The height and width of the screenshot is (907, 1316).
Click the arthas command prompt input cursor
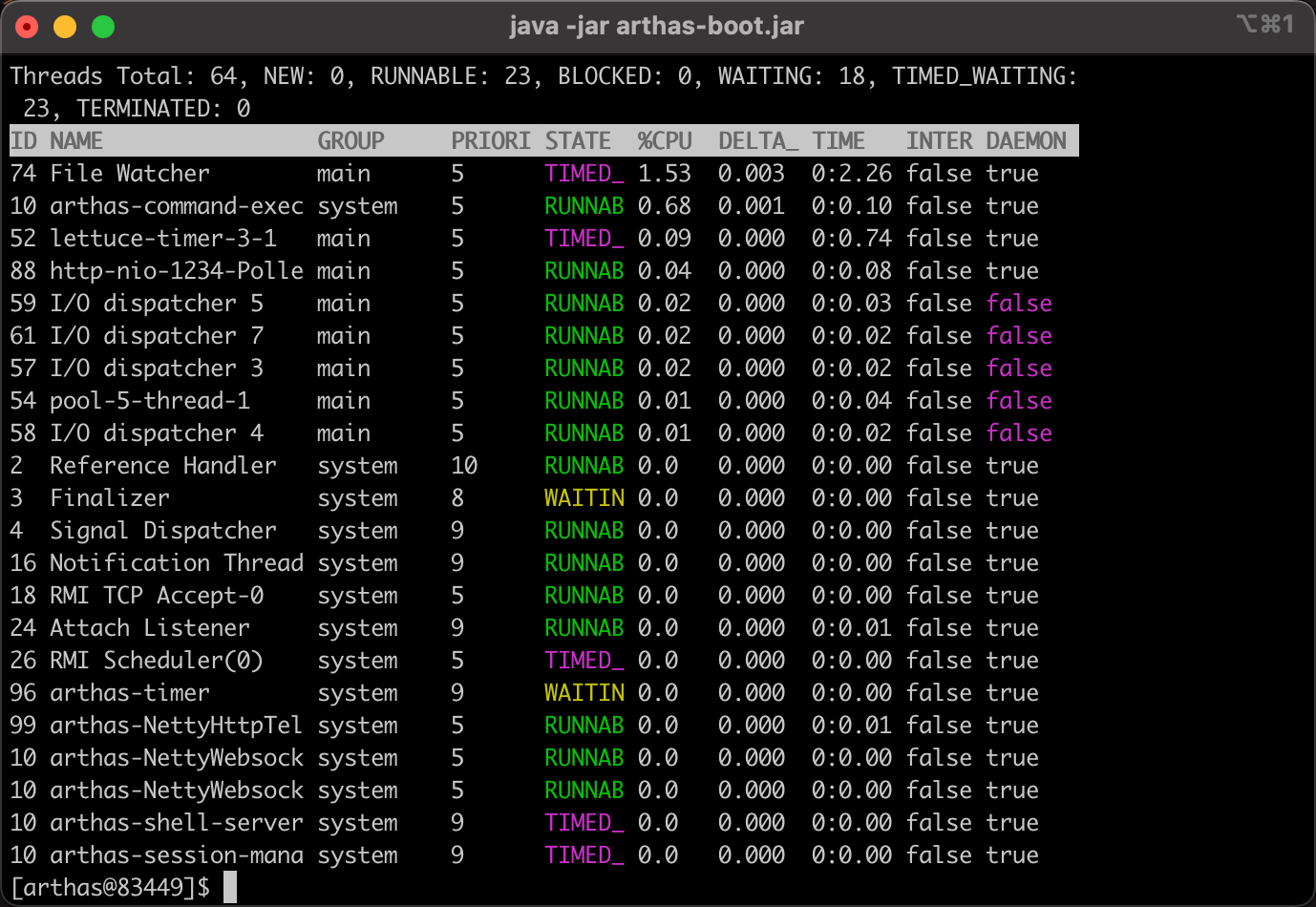click(x=229, y=888)
